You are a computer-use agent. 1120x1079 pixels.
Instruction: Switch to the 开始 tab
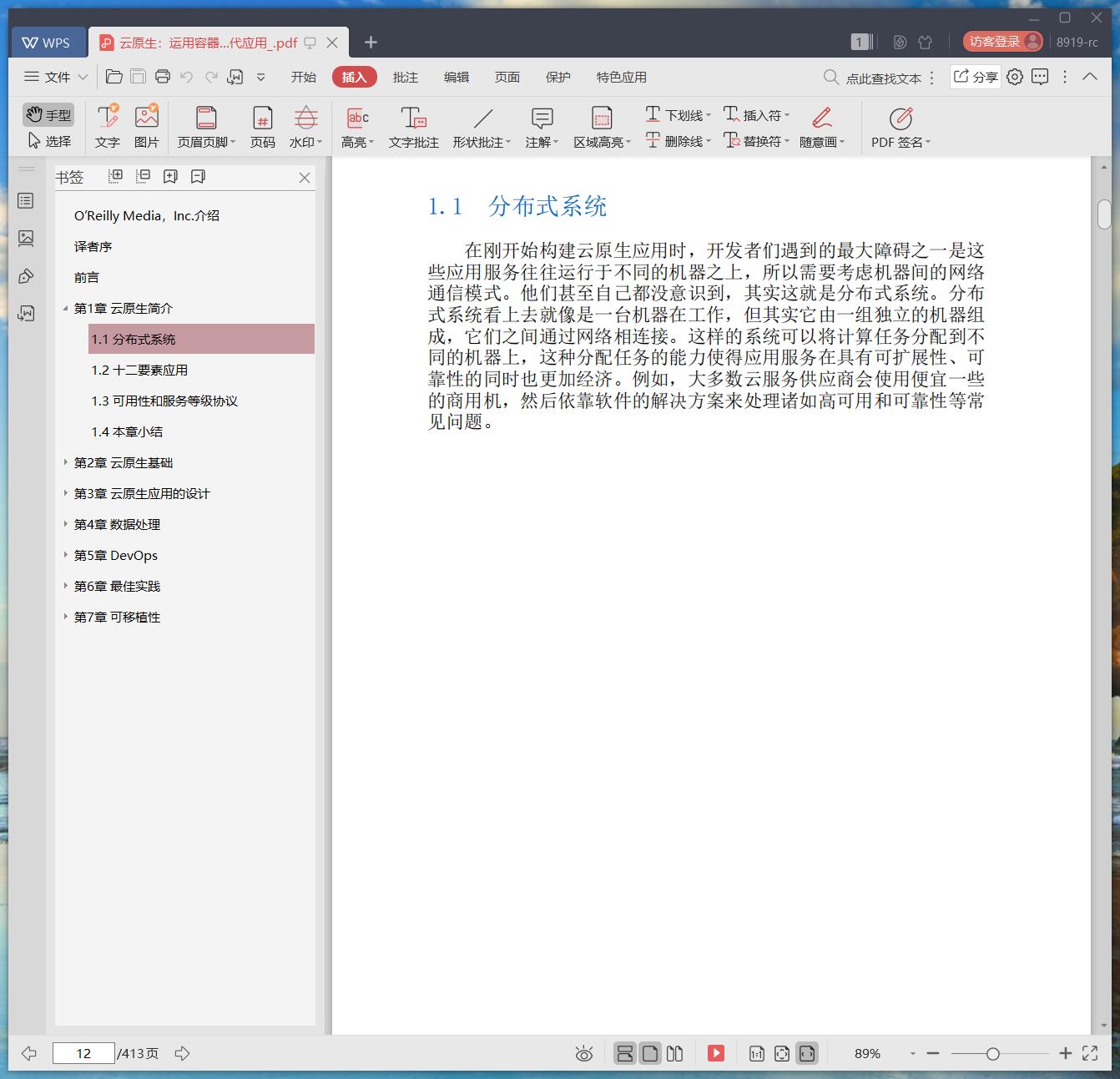click(x=304, y=77)
